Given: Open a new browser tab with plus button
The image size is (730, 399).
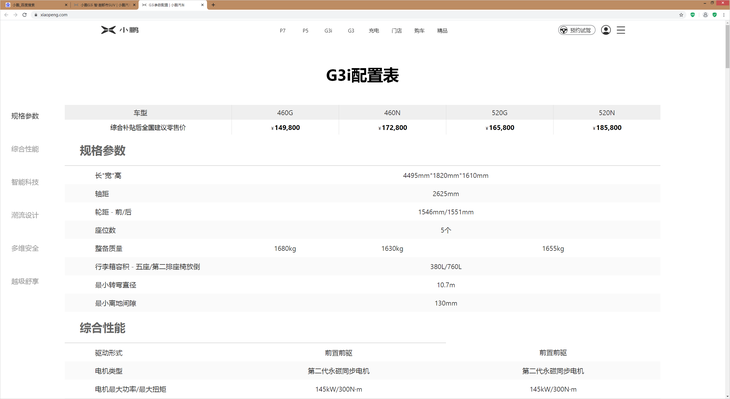Looking at the screenshot, I should click(213, 5).
